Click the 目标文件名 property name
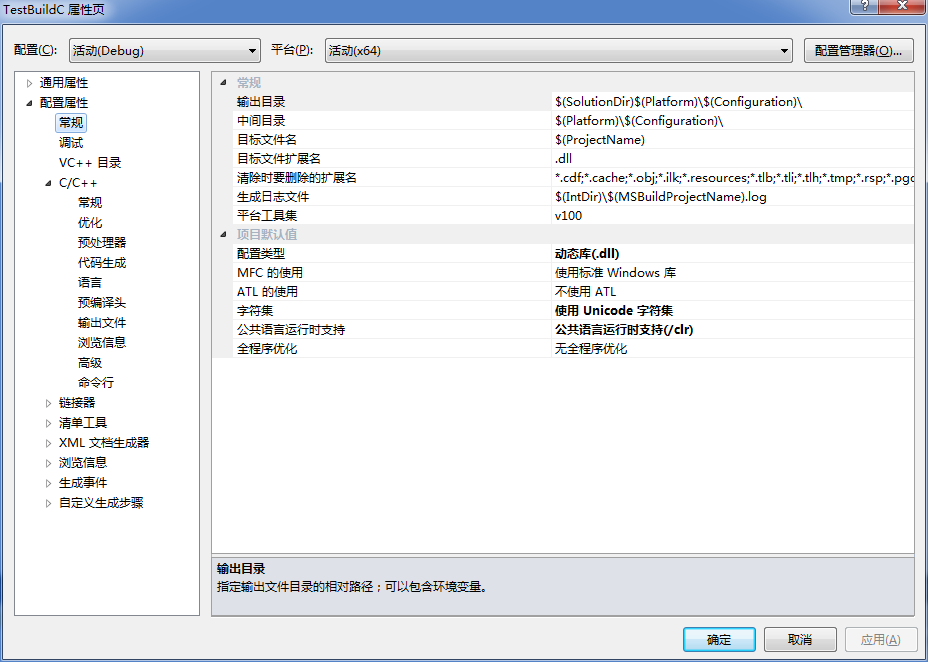 point(267,140)
